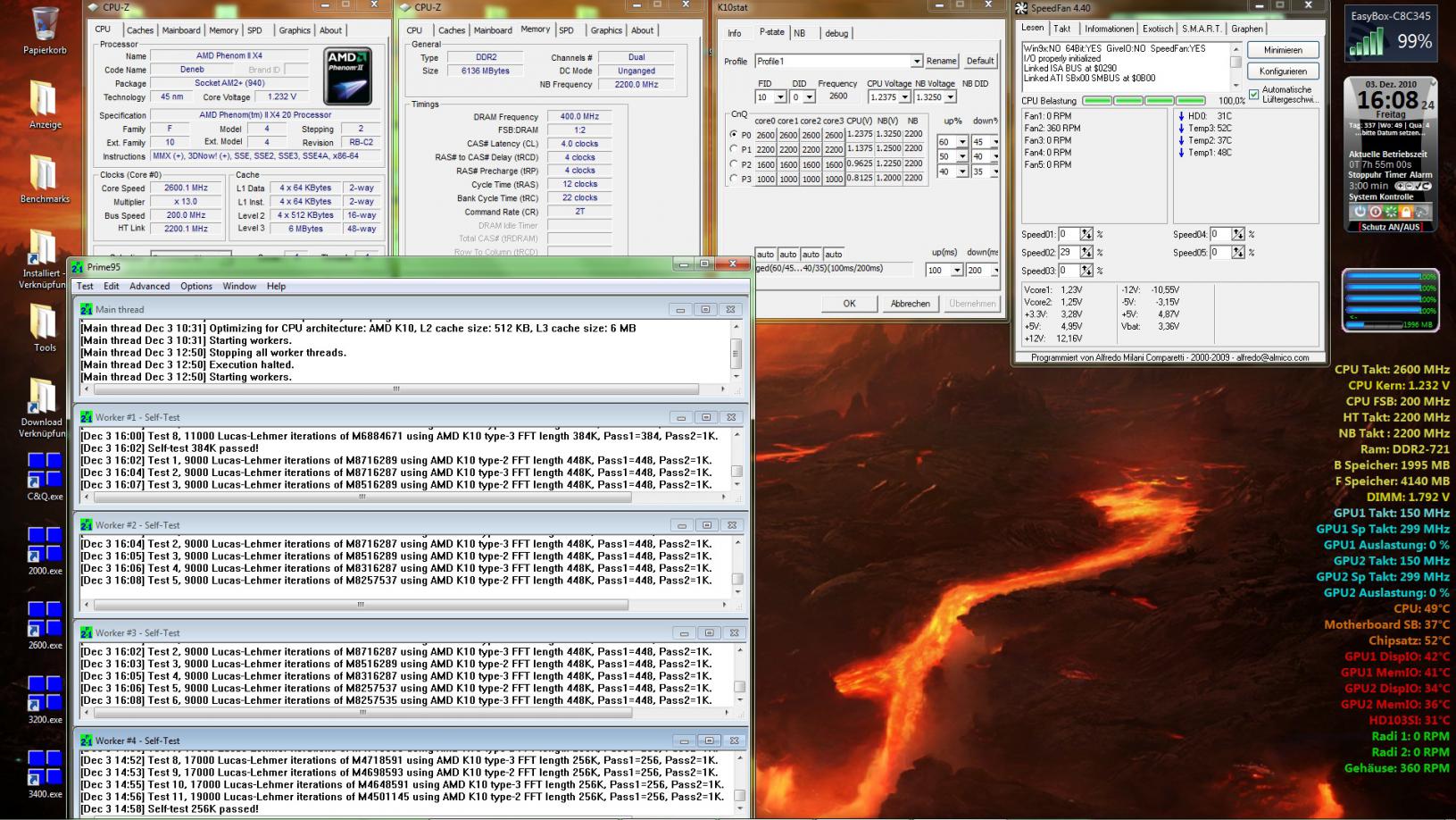
Task: Click the Worker #2 Self-Test window icon
Action: coord(87,525)
